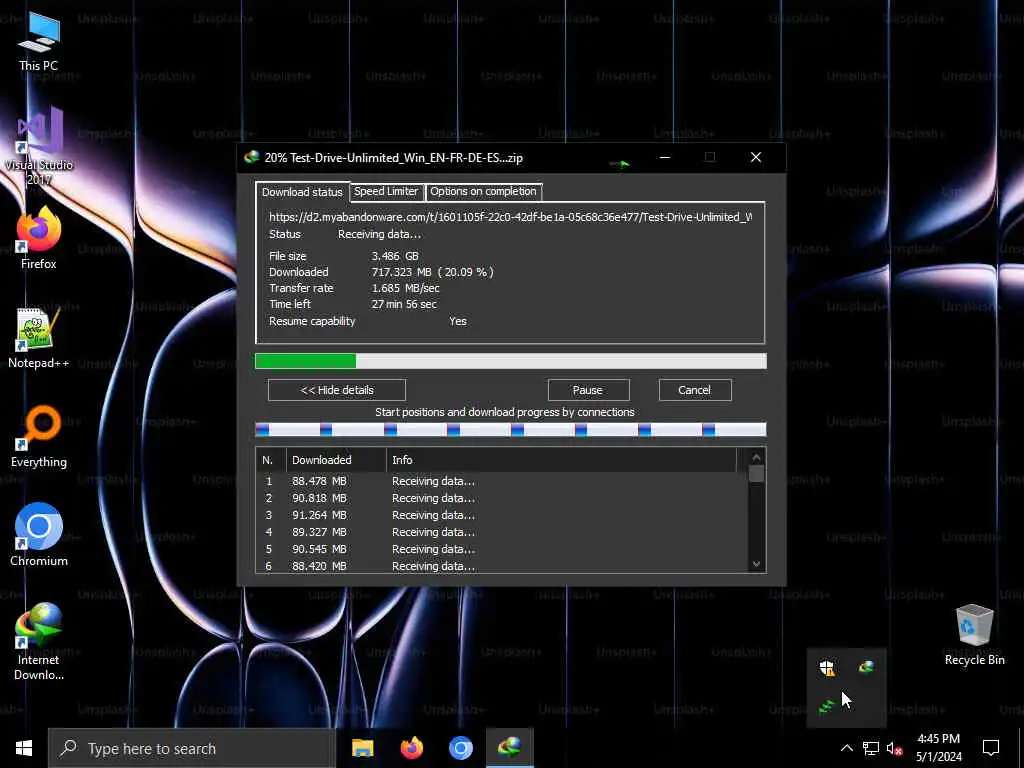
Task: Select connection row 1 with 88.478 MB
Action: coord(502,481)
